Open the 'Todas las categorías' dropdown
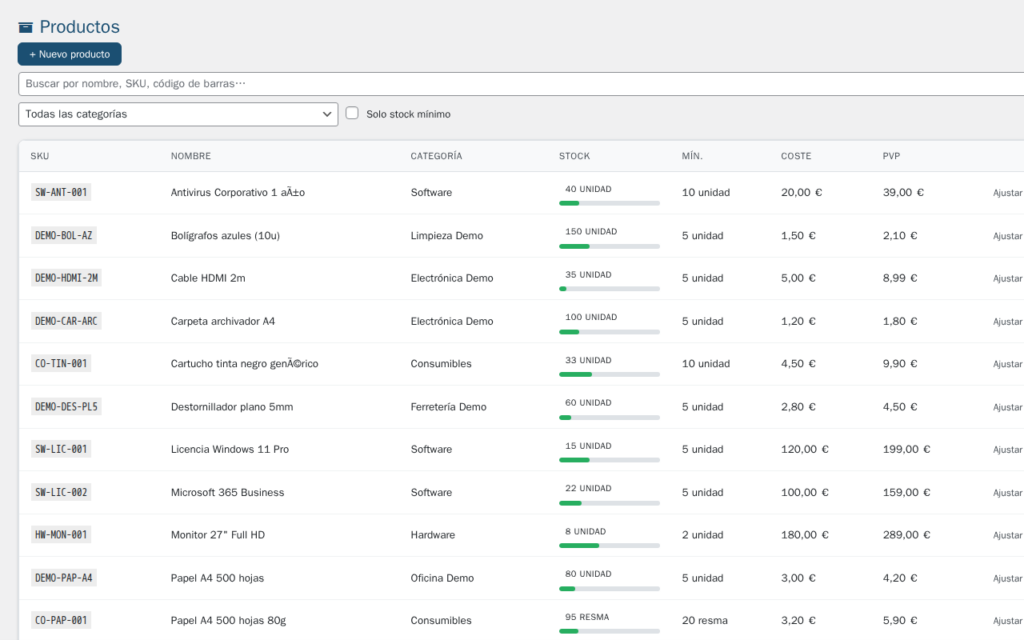1024x640 pixels. tap(177, 114)
